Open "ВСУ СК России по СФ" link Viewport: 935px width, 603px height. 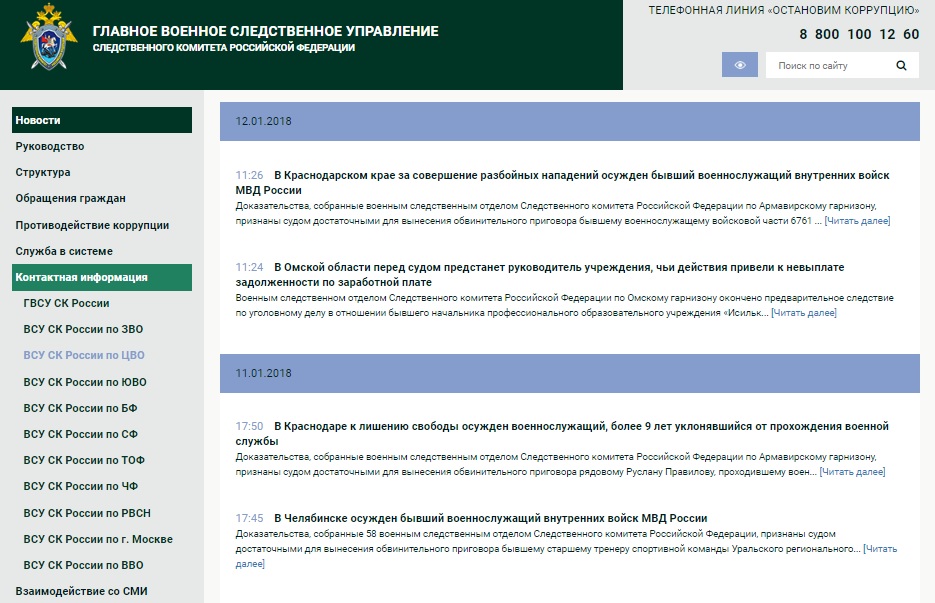pyautogui.click(x=81, y=434)
